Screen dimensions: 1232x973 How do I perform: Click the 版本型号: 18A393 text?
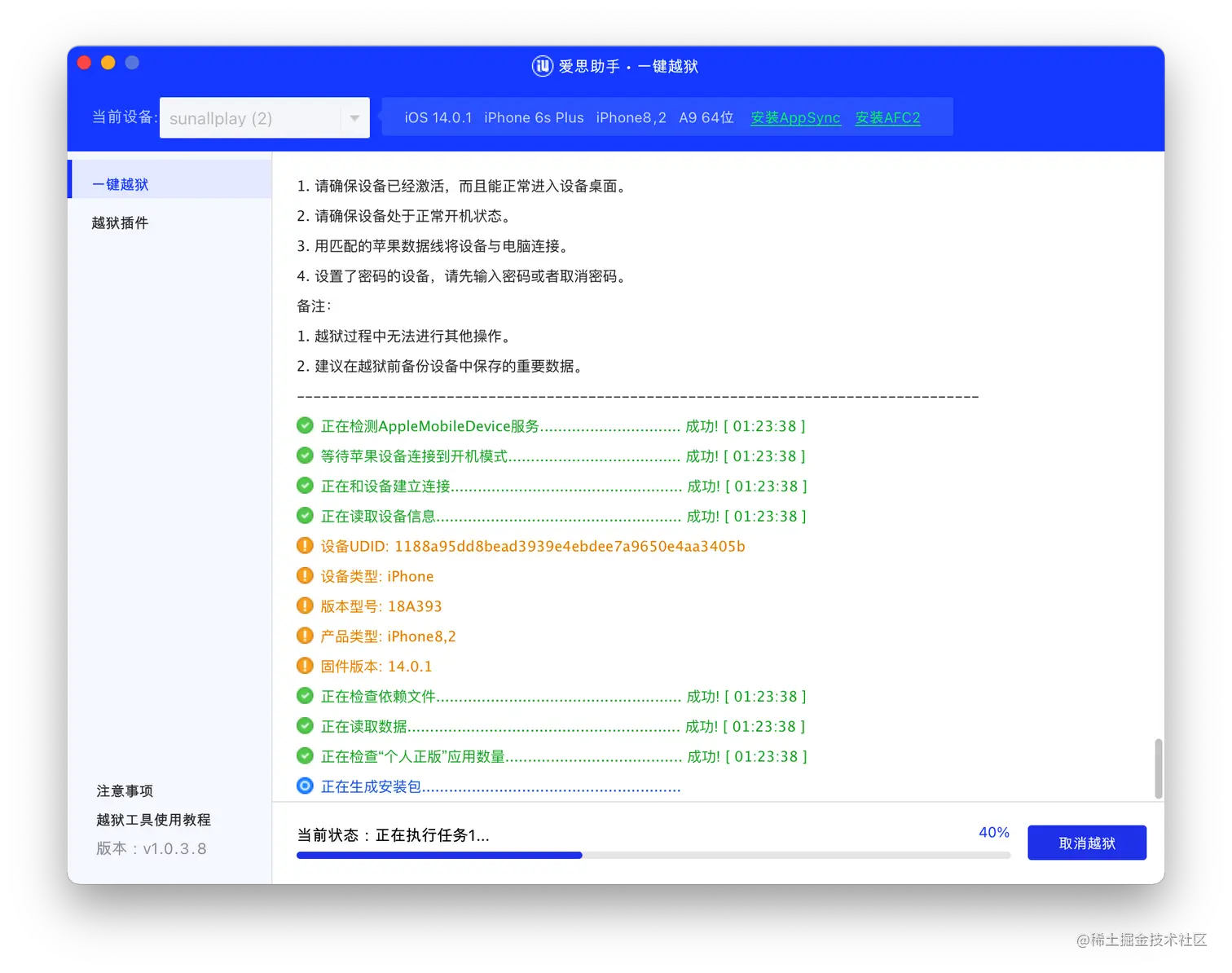point(381,606)
